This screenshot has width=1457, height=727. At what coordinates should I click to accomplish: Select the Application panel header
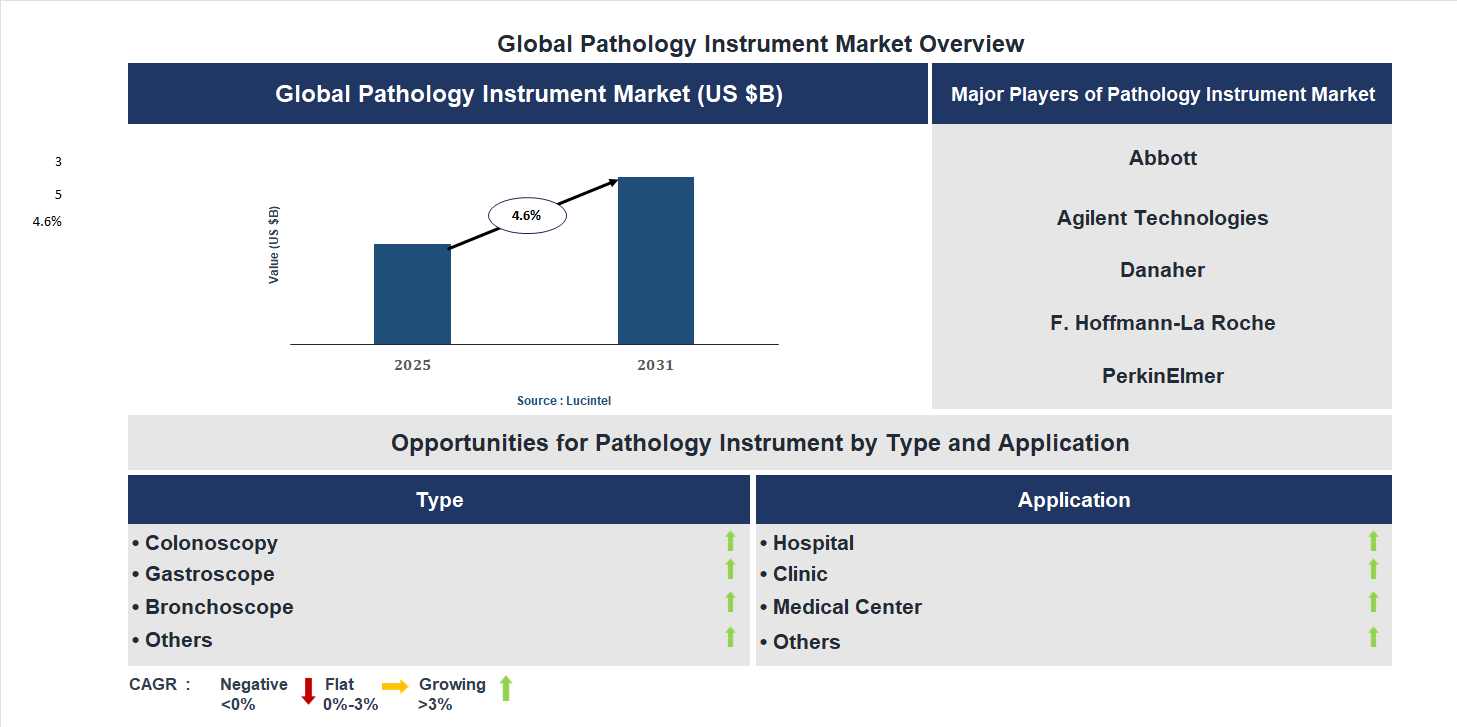[1073, 499]
